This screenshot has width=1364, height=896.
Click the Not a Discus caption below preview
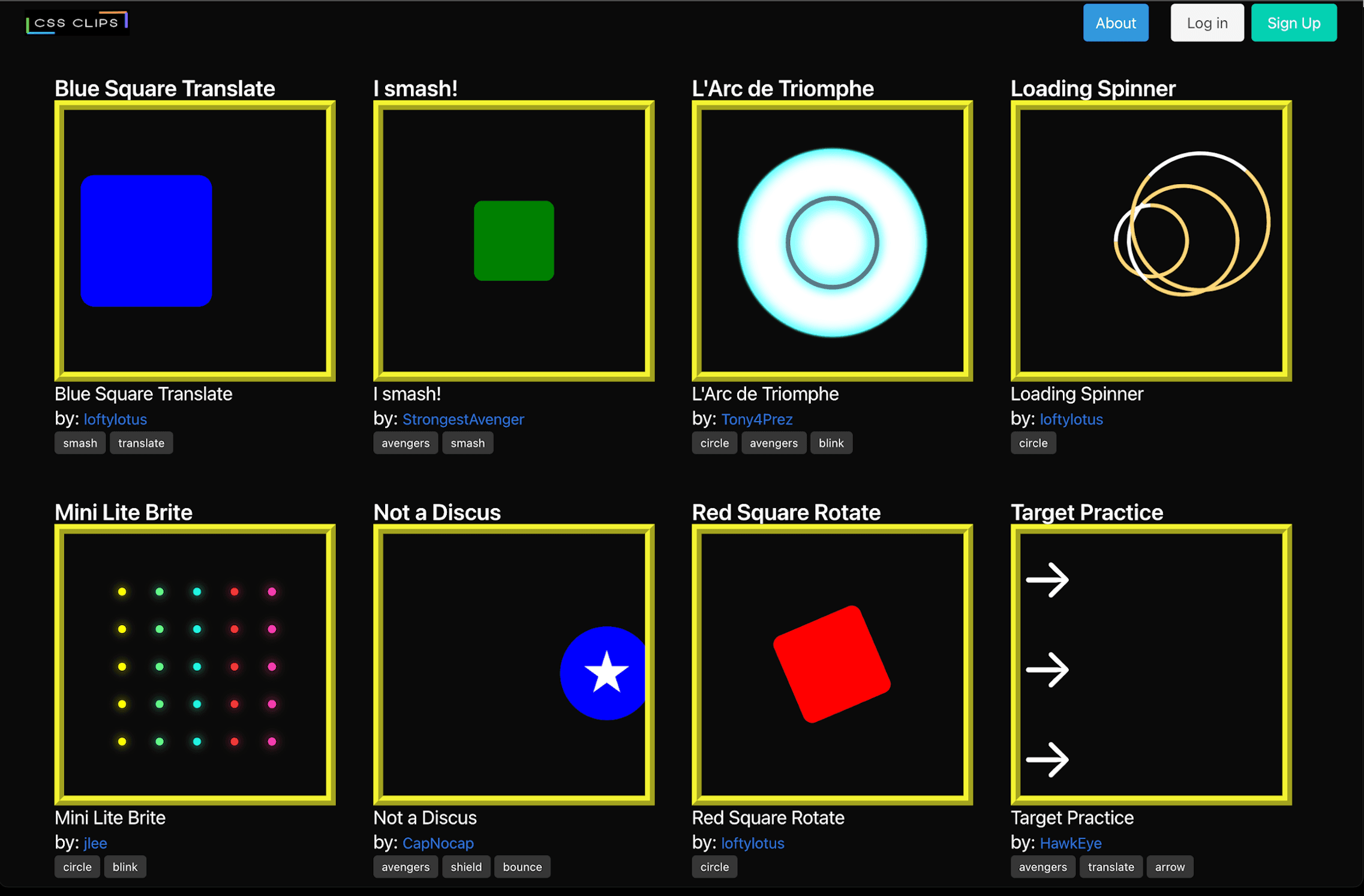[x=425, y=818]
